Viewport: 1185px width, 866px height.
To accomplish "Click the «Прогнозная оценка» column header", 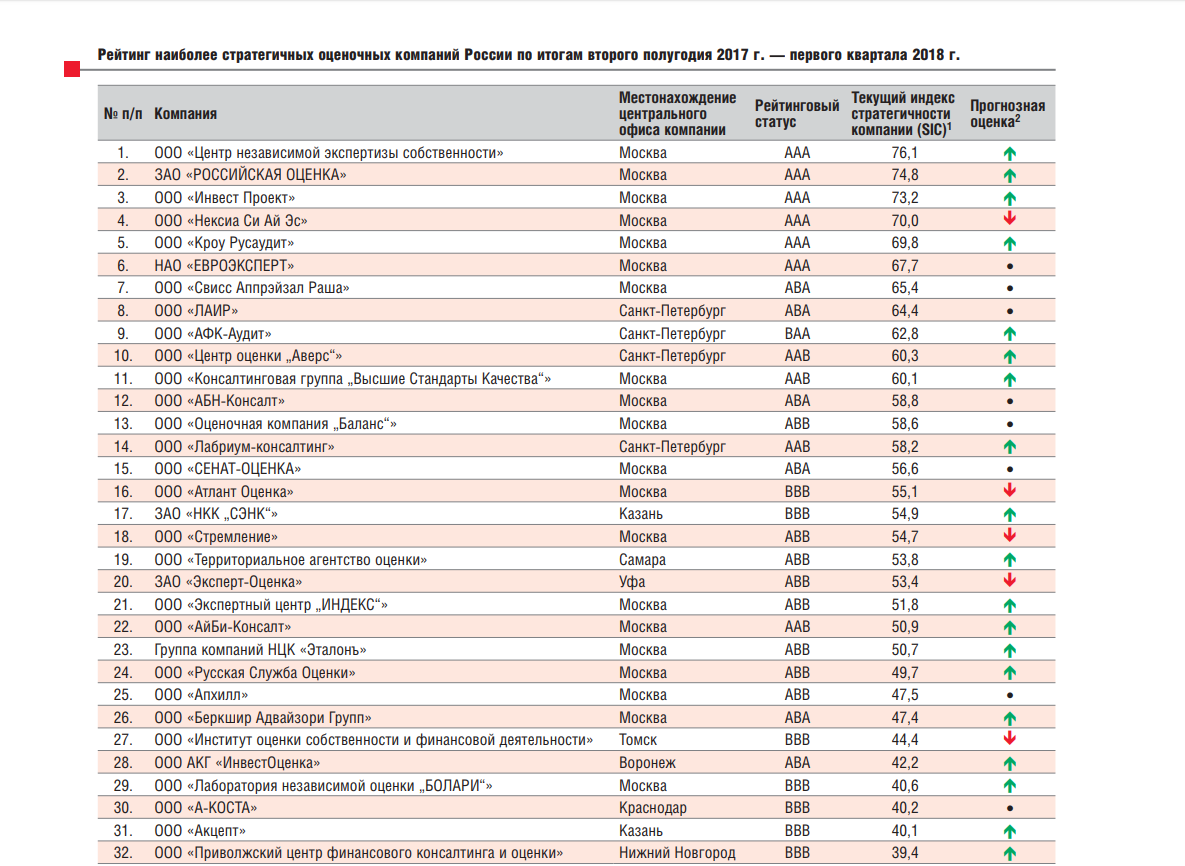I will tap(1007, 114).
